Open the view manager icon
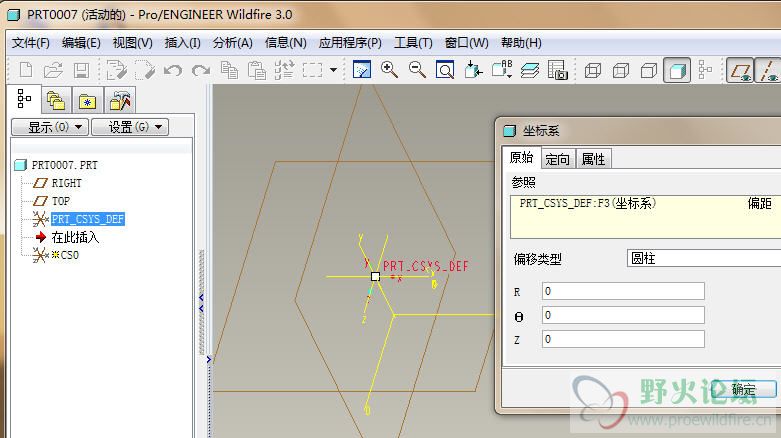The width and height of the screenshot is (781, 438). [x=557, y=70]
